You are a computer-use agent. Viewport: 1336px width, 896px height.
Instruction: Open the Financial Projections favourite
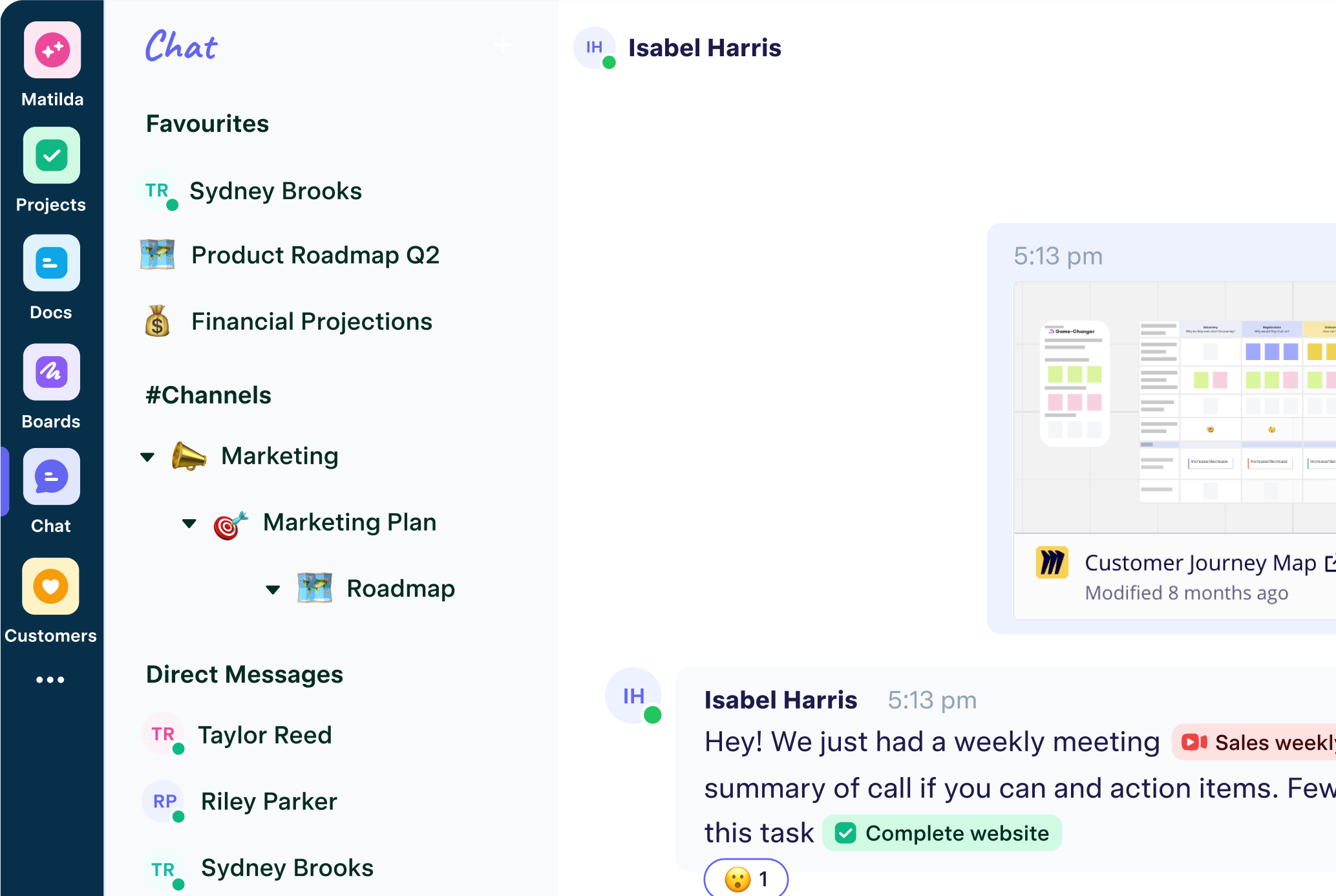(x=312, y=322)
